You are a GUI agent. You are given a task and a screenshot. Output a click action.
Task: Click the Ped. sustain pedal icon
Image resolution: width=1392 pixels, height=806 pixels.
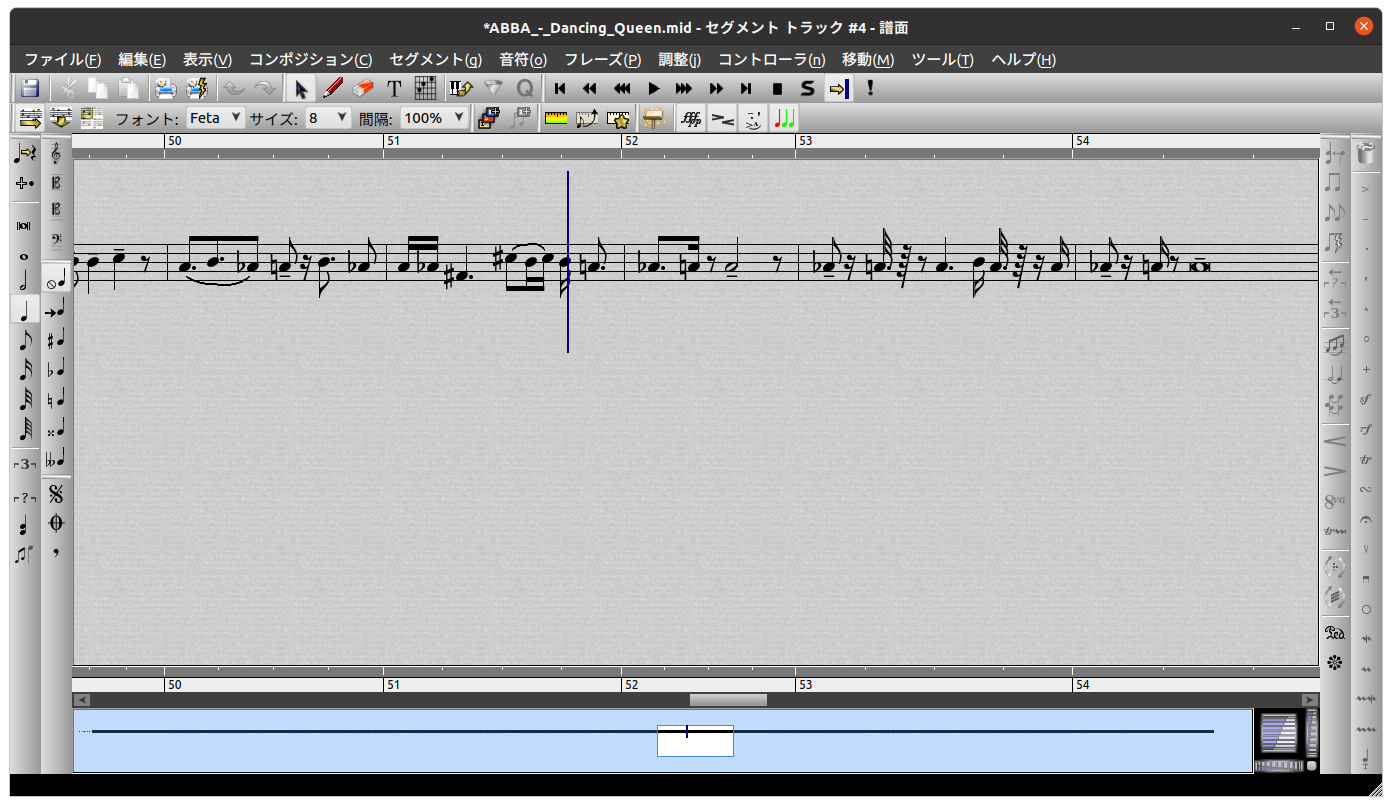(x=1334, y=632)
